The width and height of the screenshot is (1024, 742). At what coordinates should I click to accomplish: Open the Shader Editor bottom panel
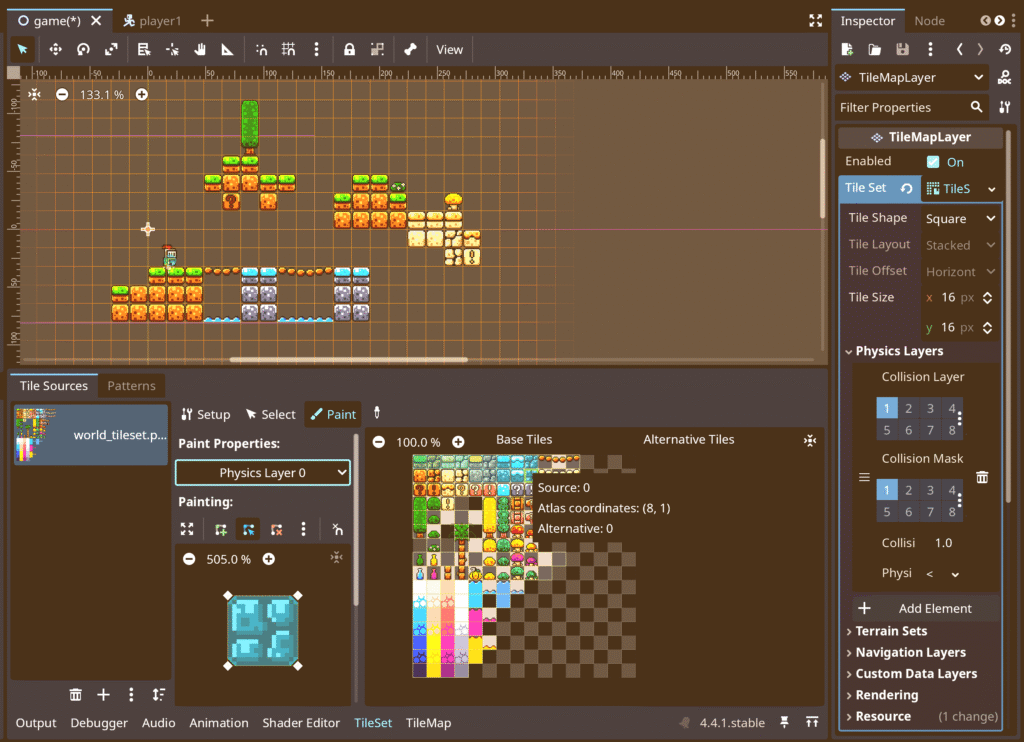301,723
